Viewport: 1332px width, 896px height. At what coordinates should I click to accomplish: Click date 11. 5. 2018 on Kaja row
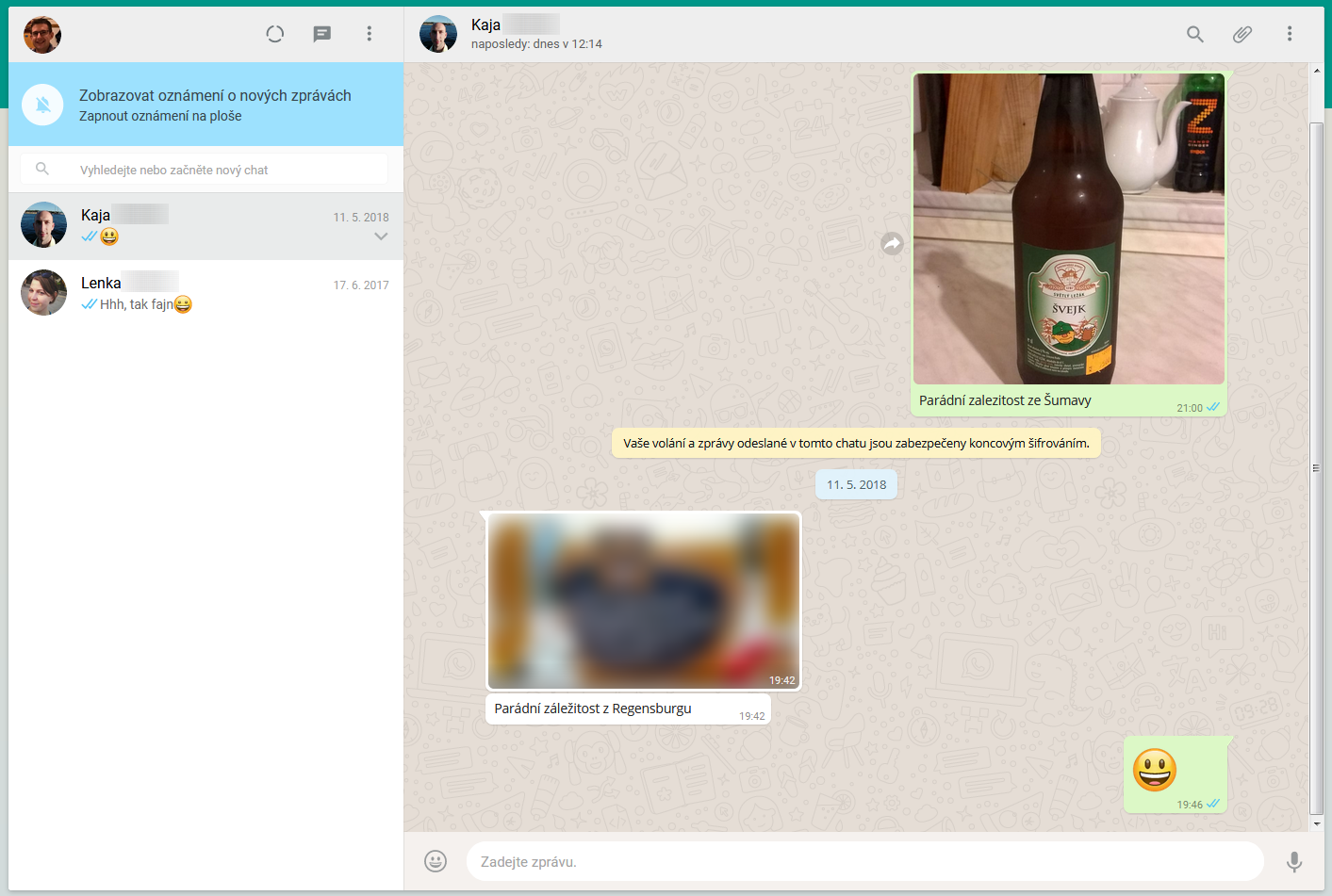pyautogui.click(x=361, y=218)
